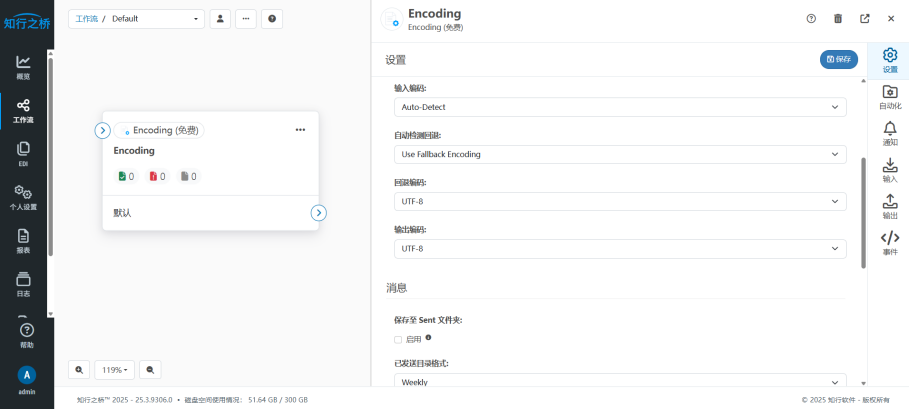Switch to the 事件 events tab
This screenshot has width=909, height=409.
[889, 243]
